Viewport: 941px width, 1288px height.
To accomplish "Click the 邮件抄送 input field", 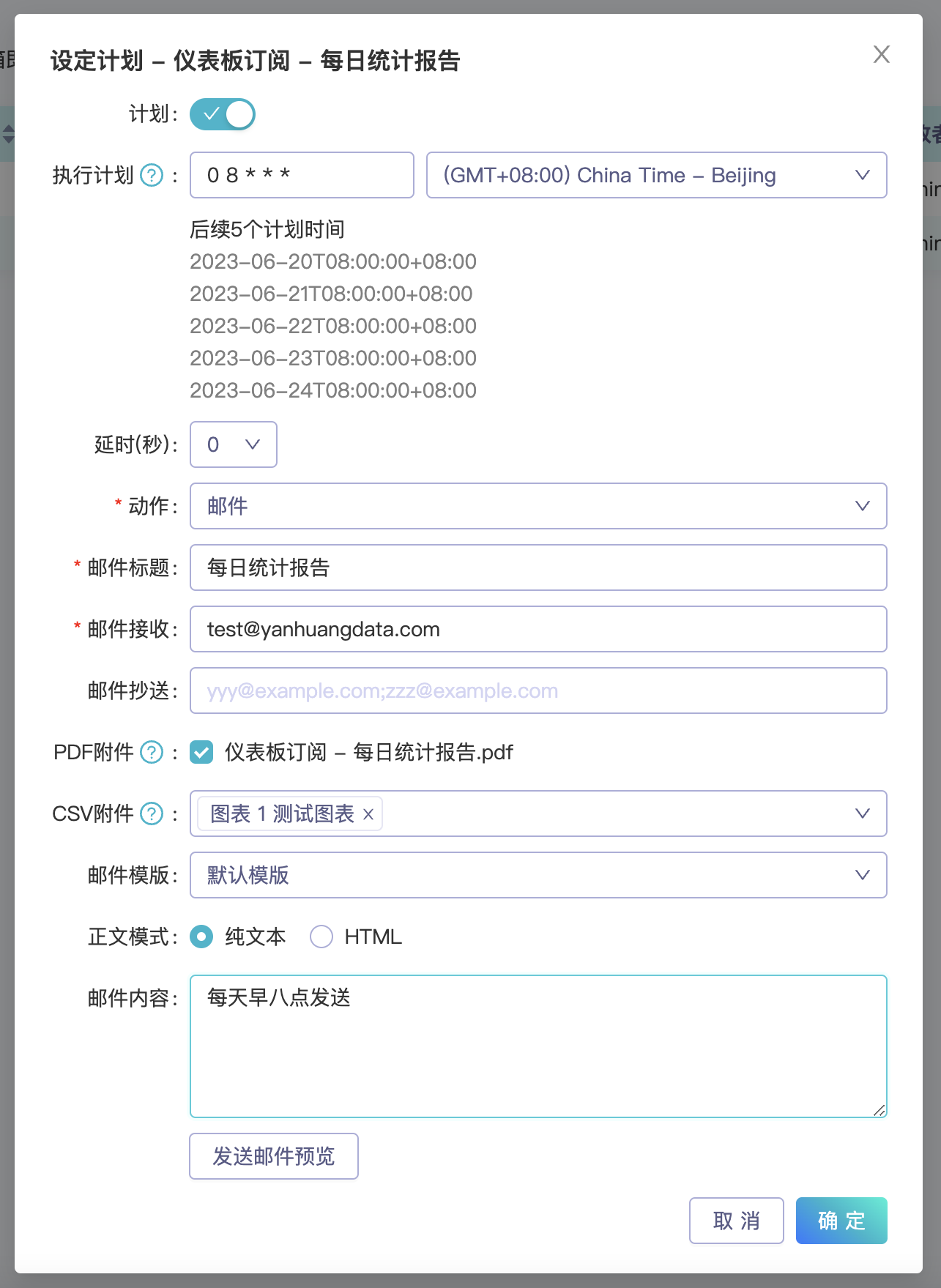I will 538,690.
